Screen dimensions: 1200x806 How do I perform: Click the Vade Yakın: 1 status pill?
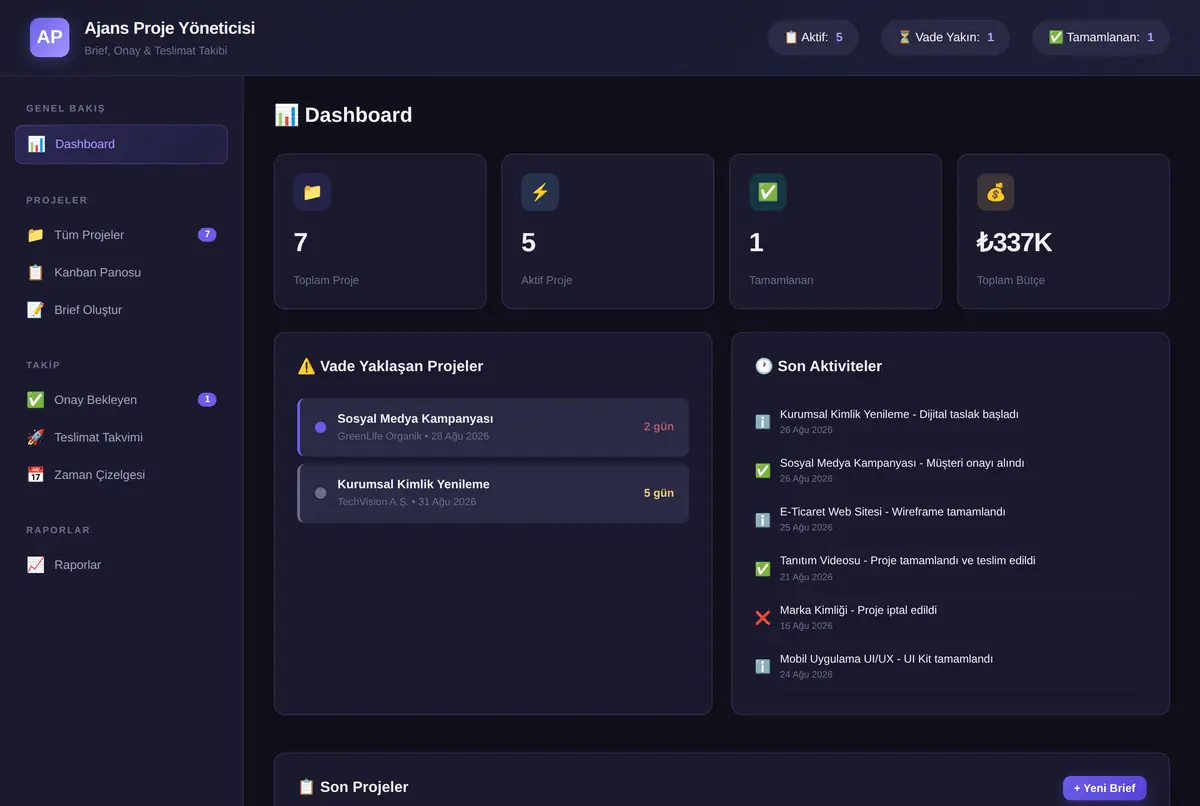[x=945, y=37]
